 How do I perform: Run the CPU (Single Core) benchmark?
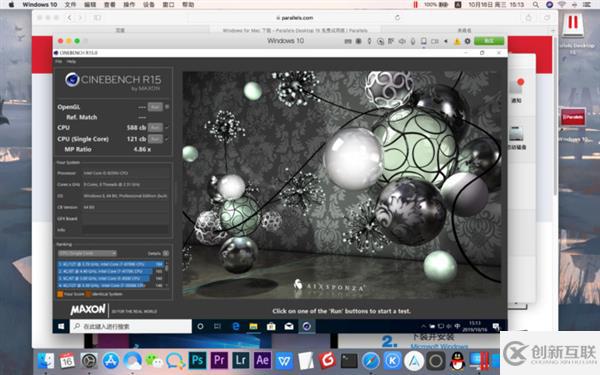point(155,139)
